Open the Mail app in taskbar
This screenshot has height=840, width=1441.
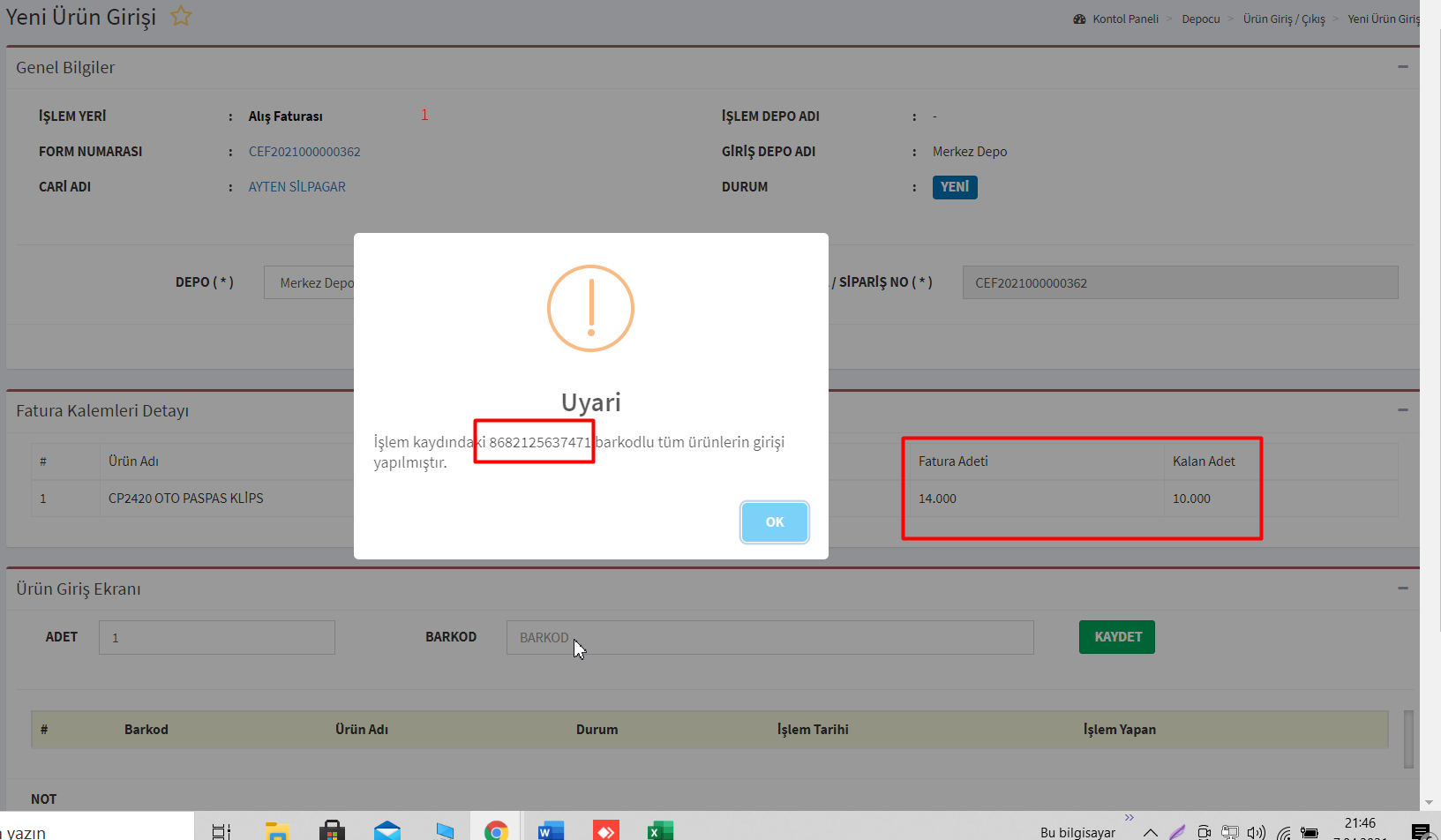tap(387, 830)
